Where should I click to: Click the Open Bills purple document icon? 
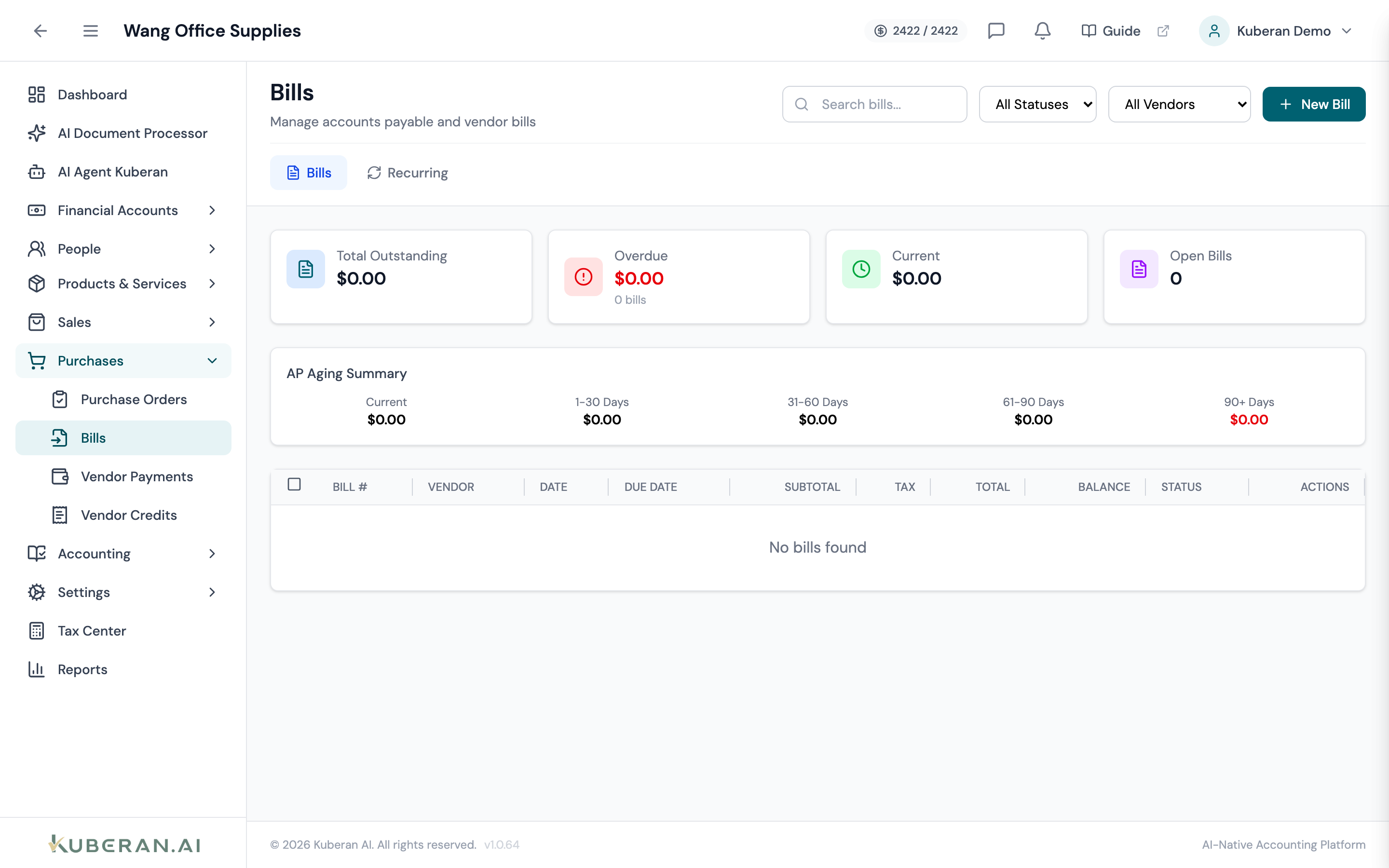point(1139,269)
